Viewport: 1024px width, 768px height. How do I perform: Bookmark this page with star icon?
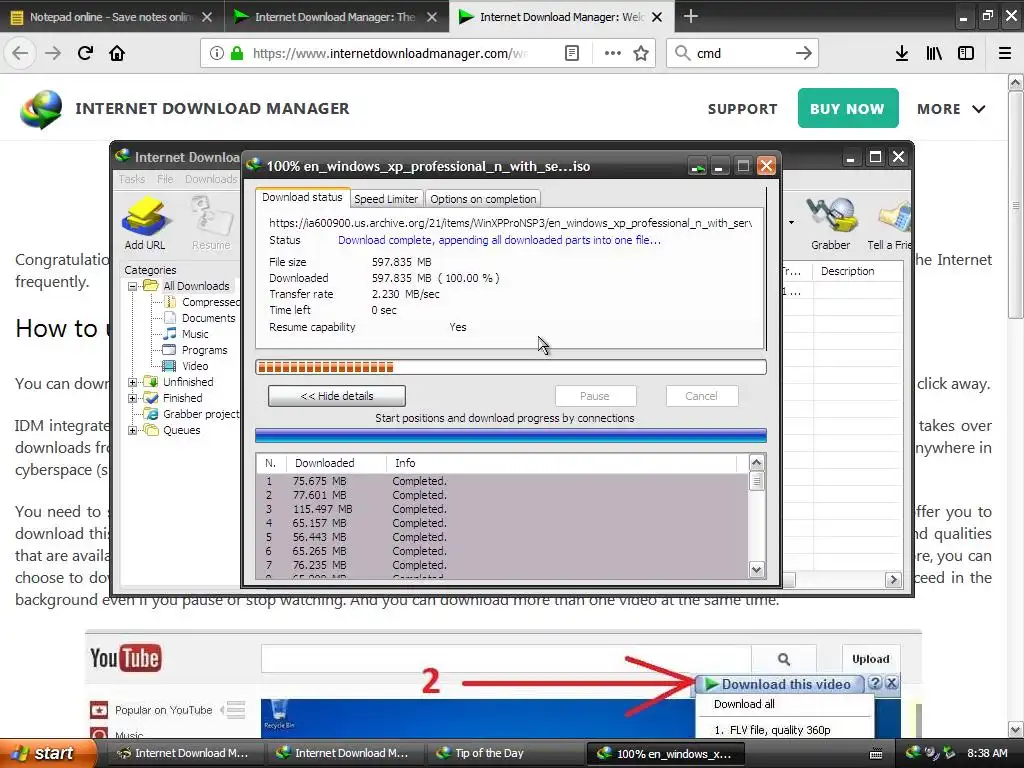click(x=641, y=53)
